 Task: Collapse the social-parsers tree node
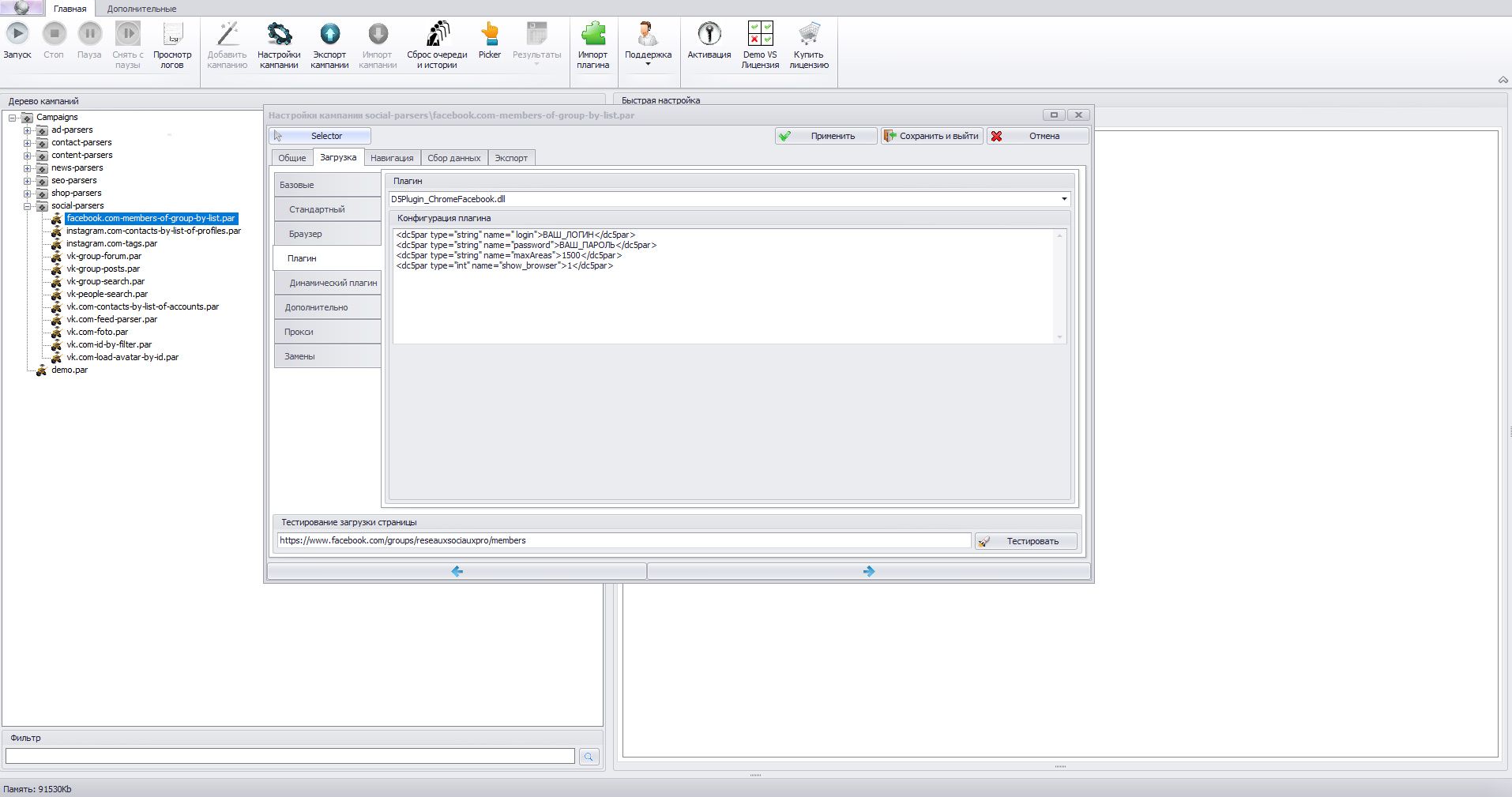click(28, 206)
